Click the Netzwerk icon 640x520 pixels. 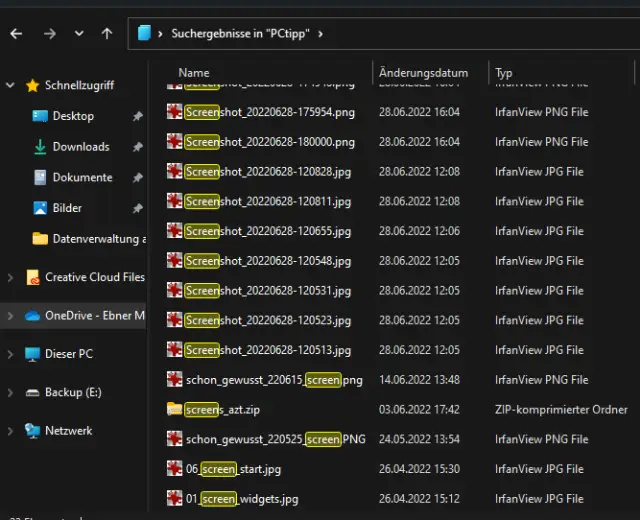pos(32,430)
